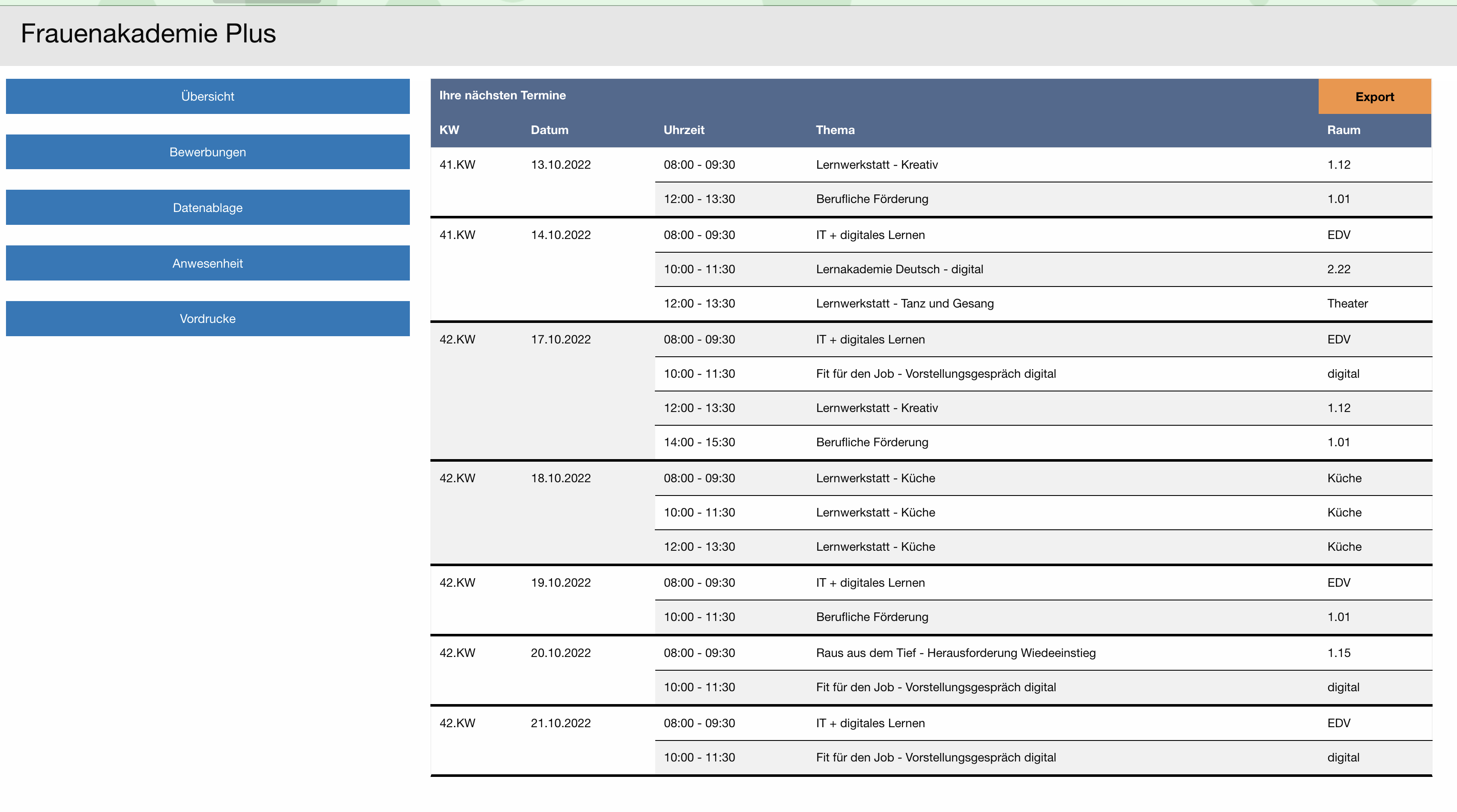Click 'IT + digitales Lernen' on 14.10.2022

(x=870, y=235)
